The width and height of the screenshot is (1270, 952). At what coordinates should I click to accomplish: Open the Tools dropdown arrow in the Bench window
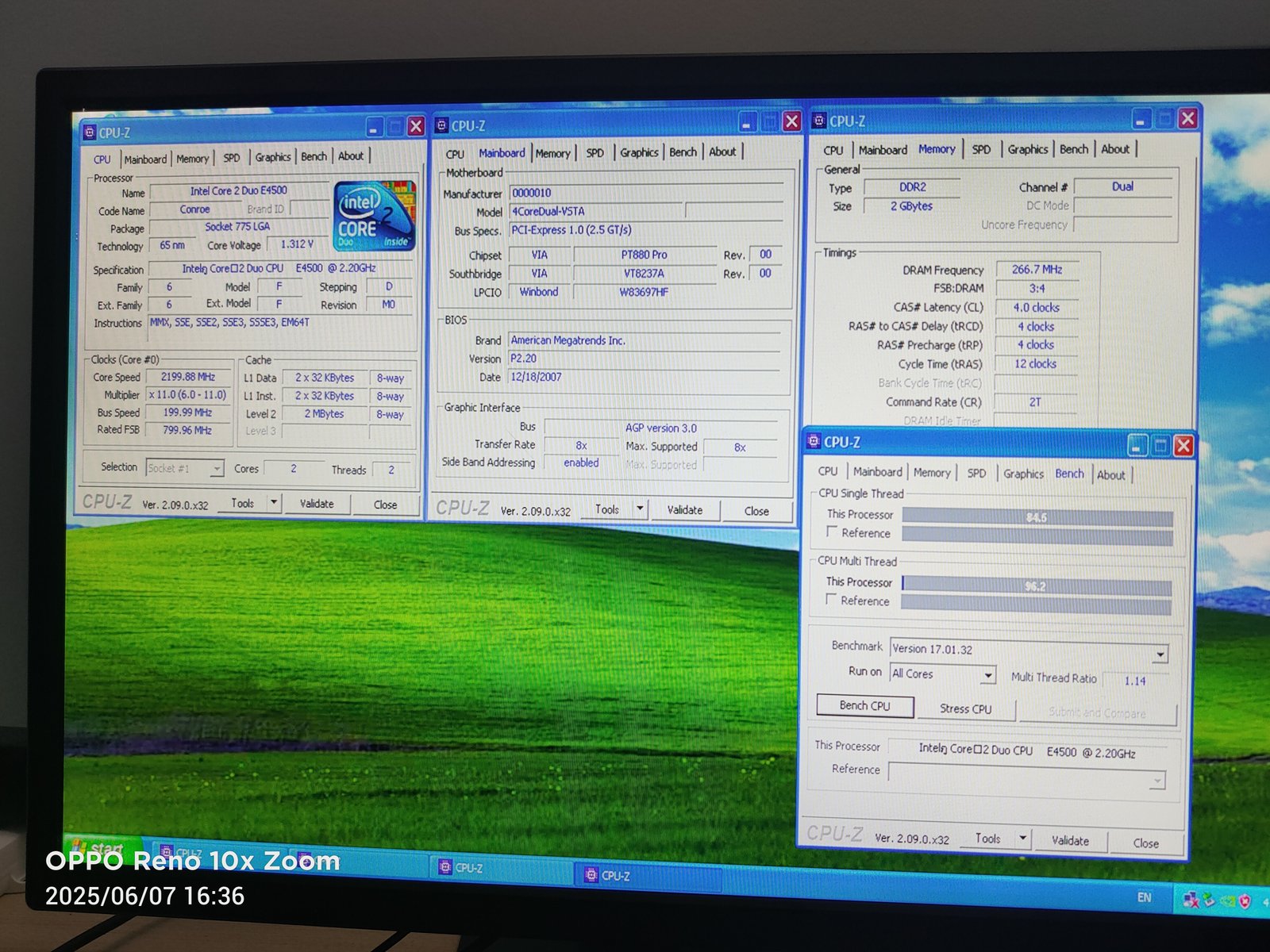[x=1023, y=838]
